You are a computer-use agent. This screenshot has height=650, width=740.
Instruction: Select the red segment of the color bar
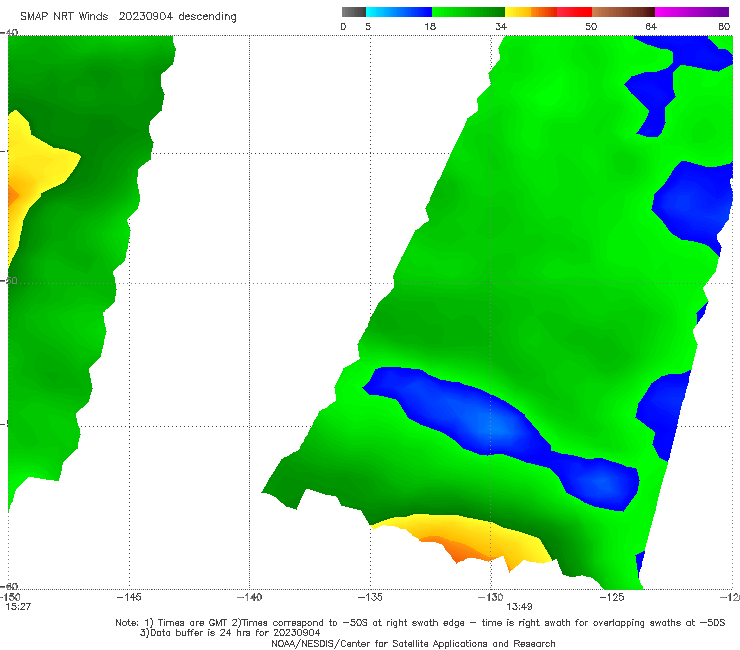(575, 12)
